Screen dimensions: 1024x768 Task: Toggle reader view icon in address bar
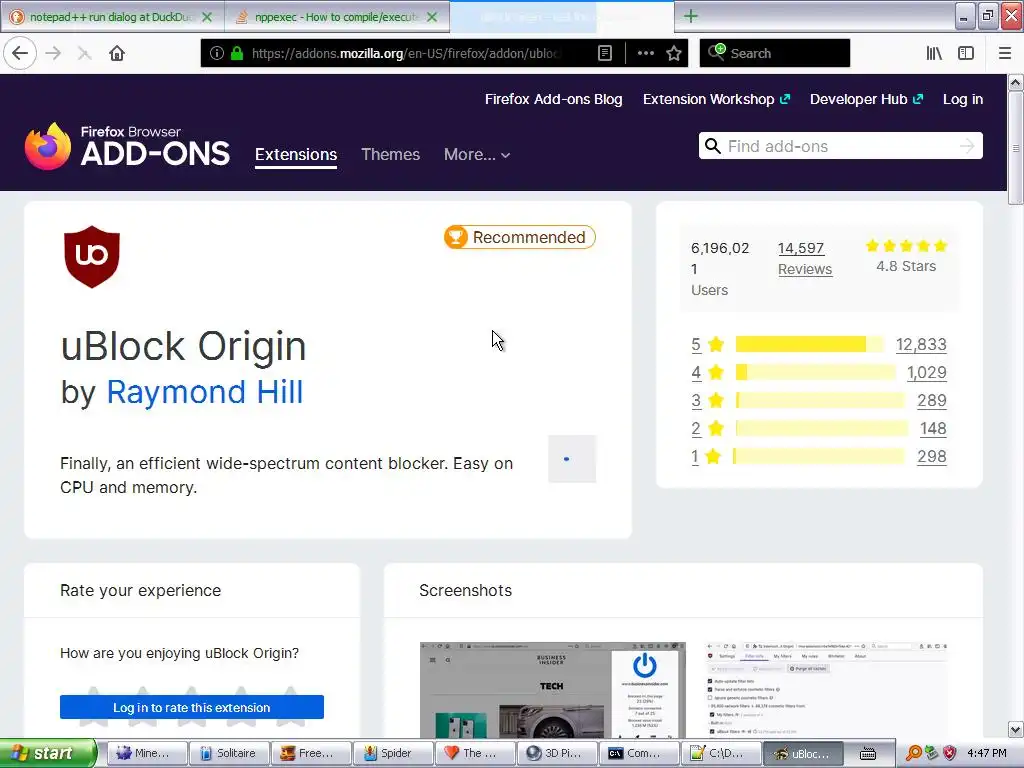[605, 54]
